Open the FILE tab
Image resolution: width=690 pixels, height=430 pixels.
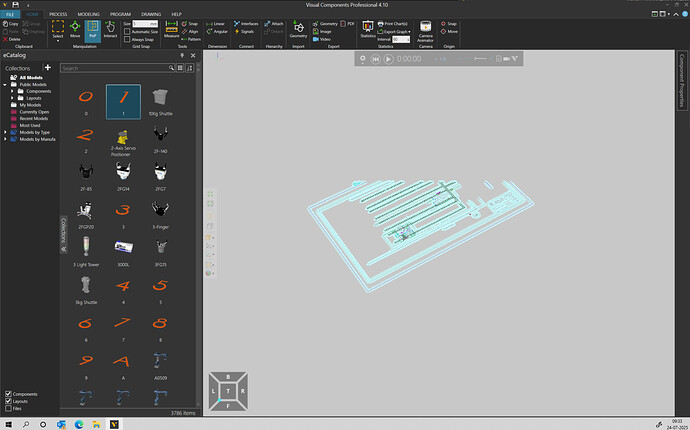(10, 14)
